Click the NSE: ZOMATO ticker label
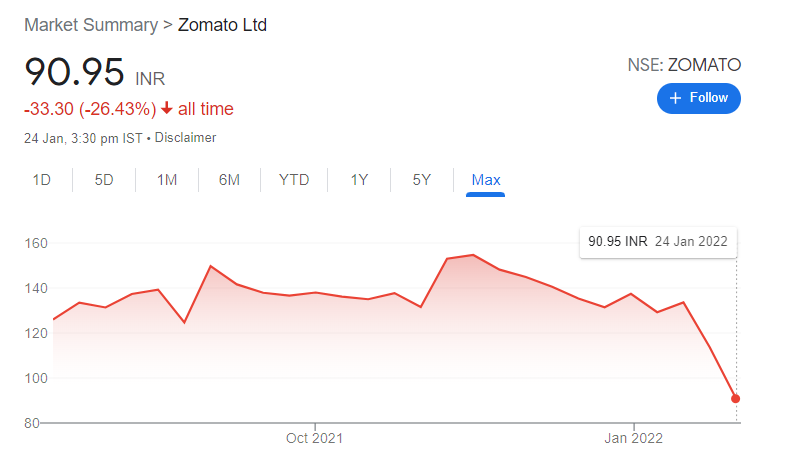The image size is (789, 454). (684, 65)
